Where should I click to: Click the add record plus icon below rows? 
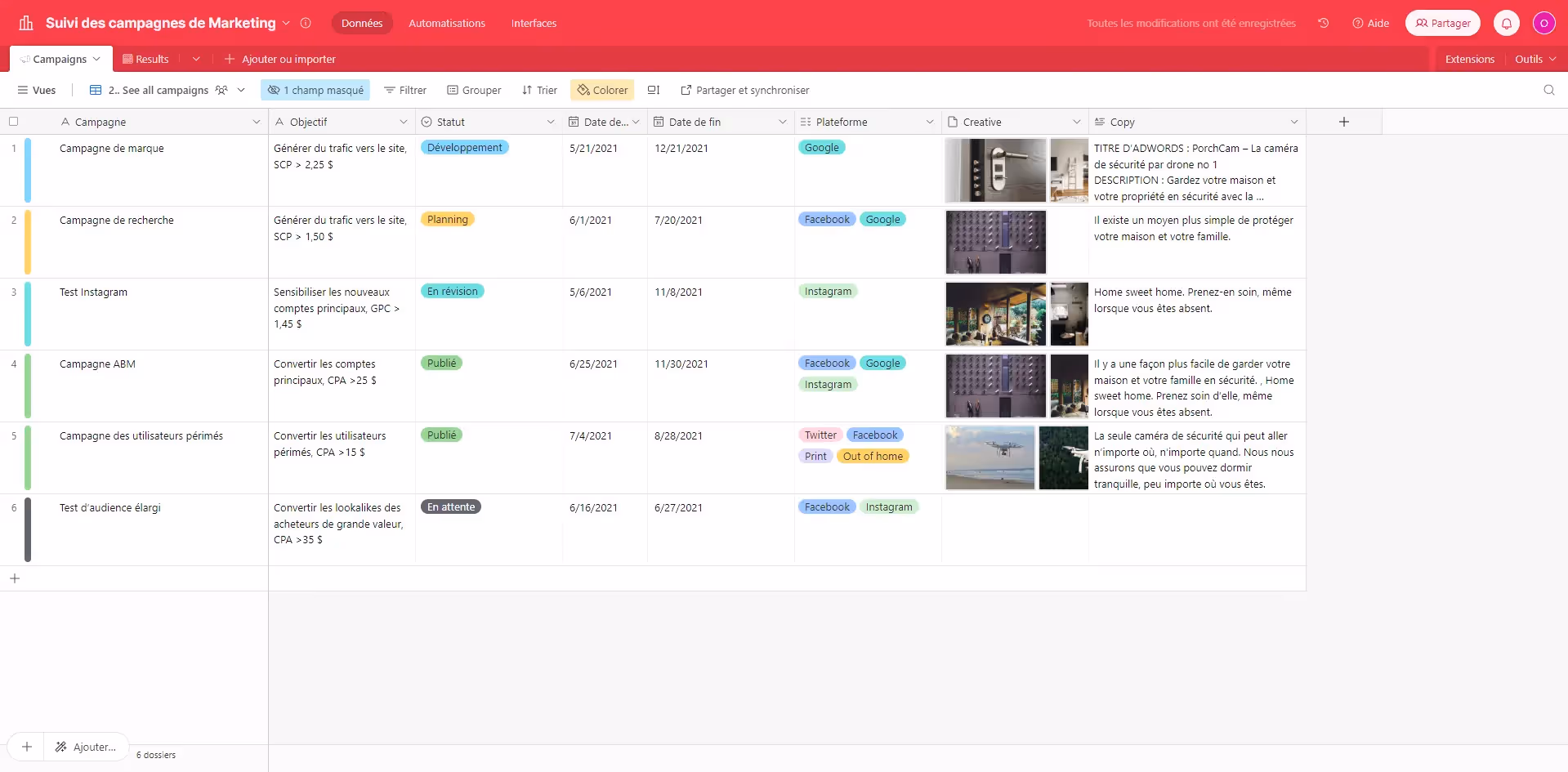pyautogui.click(x=15, y=578)
